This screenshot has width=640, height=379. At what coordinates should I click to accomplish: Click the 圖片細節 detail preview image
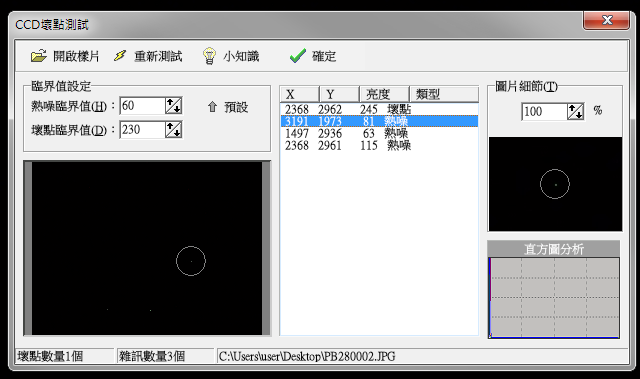[x=555, y=184]
